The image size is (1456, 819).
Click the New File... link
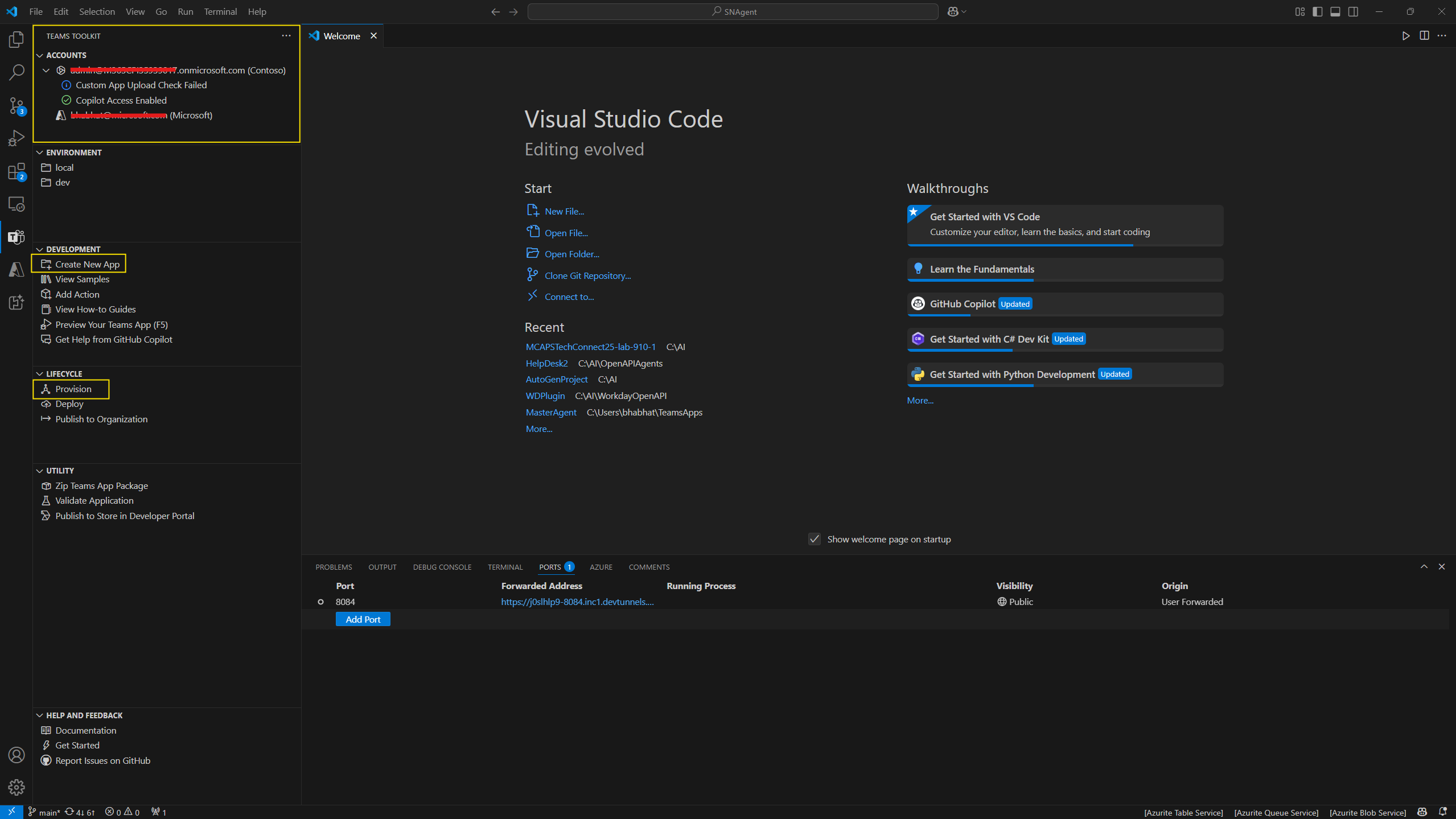click(x=564, y=211)
